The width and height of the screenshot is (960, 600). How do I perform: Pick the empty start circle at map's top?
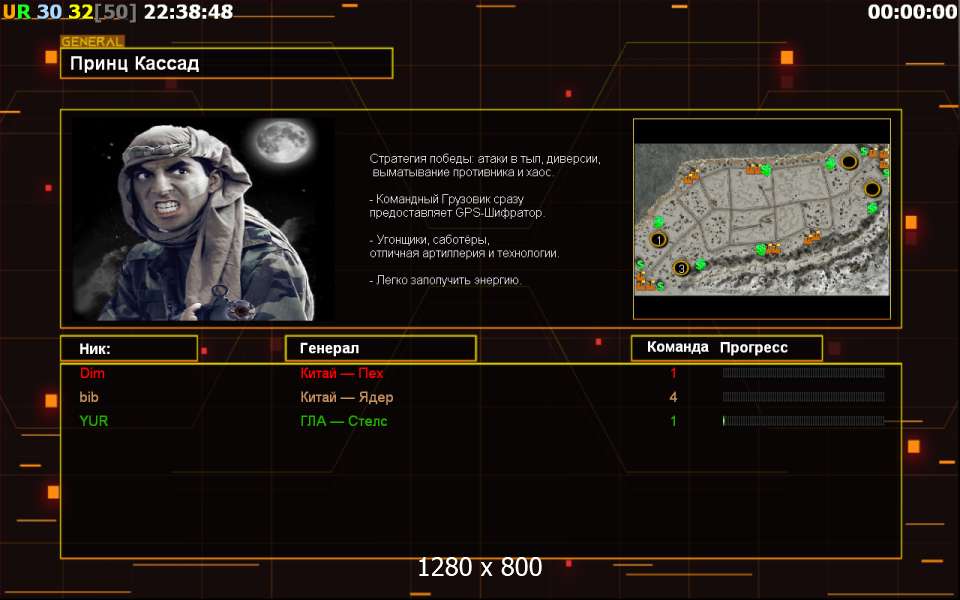point(849,161)
